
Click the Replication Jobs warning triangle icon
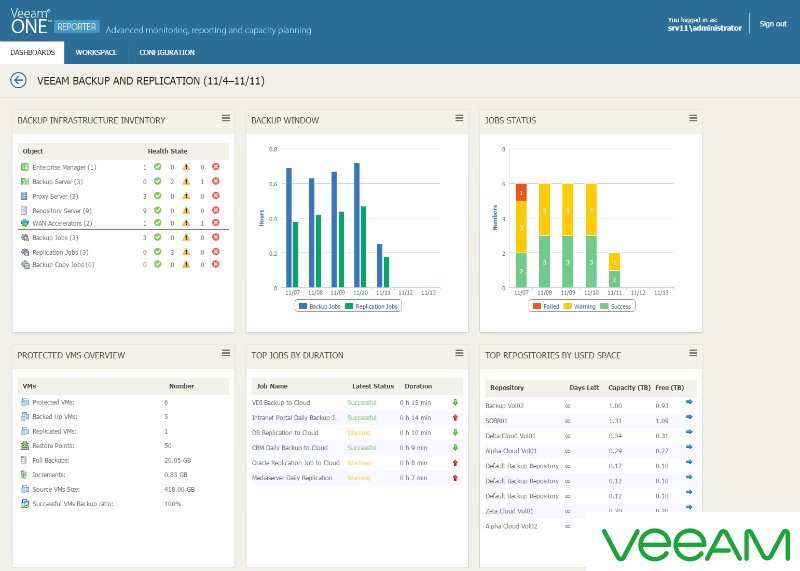pyautogui.click(x=186, y=252)
